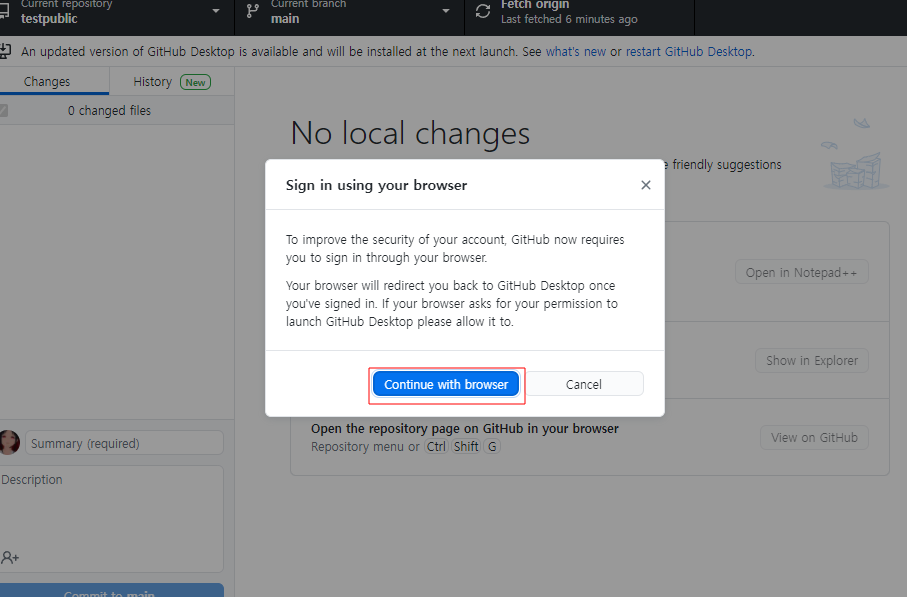Click the Summary (required) input field

124,443
